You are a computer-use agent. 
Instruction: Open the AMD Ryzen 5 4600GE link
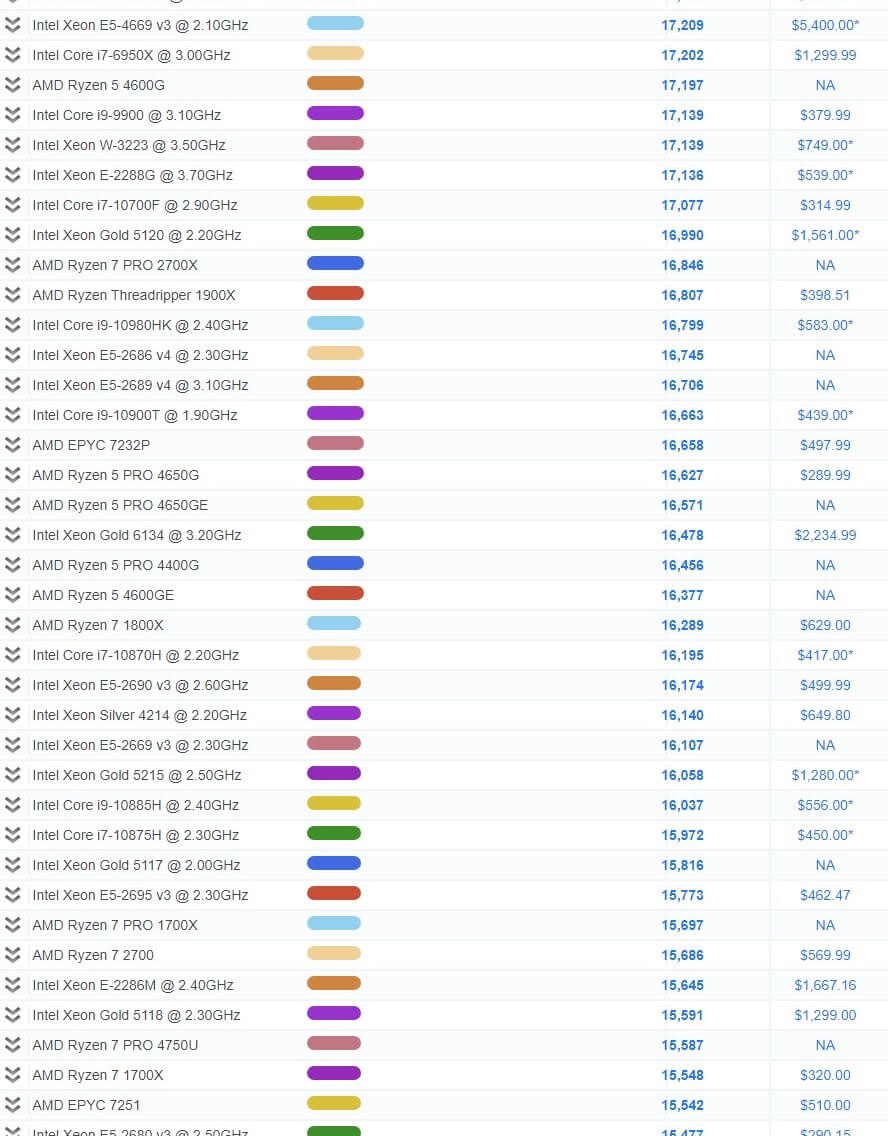tap(103, 596)
